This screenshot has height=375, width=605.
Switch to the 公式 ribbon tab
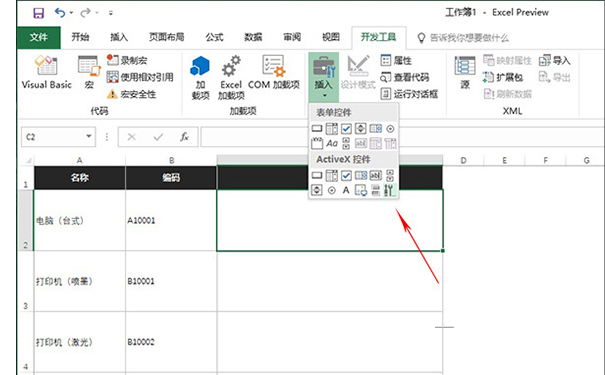[x=214, y=37]
